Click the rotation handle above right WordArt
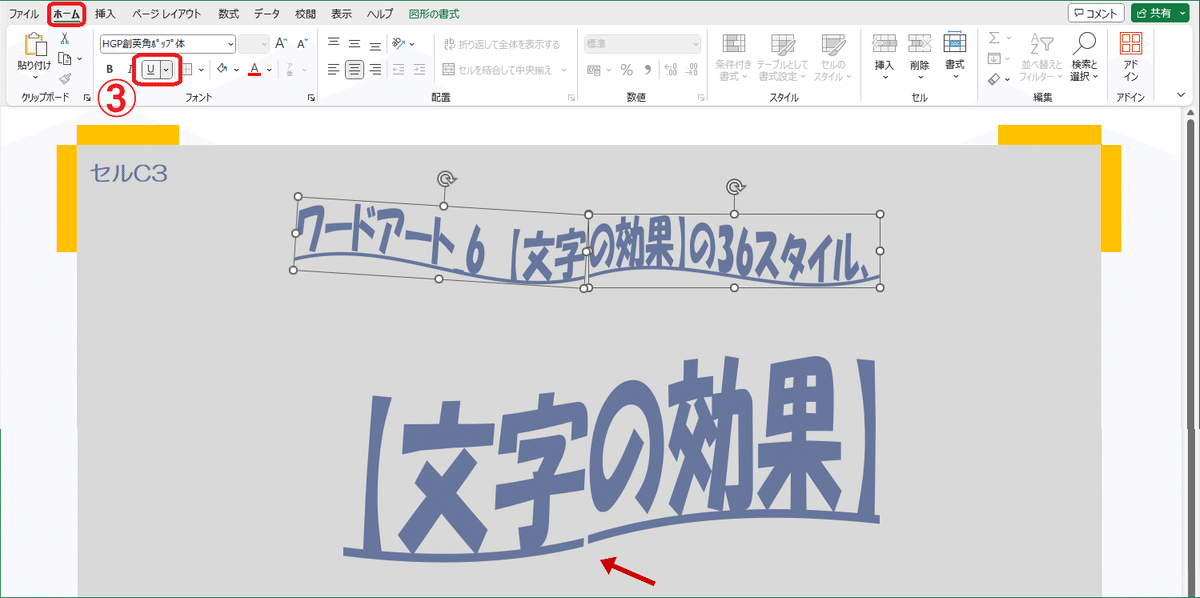 pyautogui.click(x=734, y=187)
